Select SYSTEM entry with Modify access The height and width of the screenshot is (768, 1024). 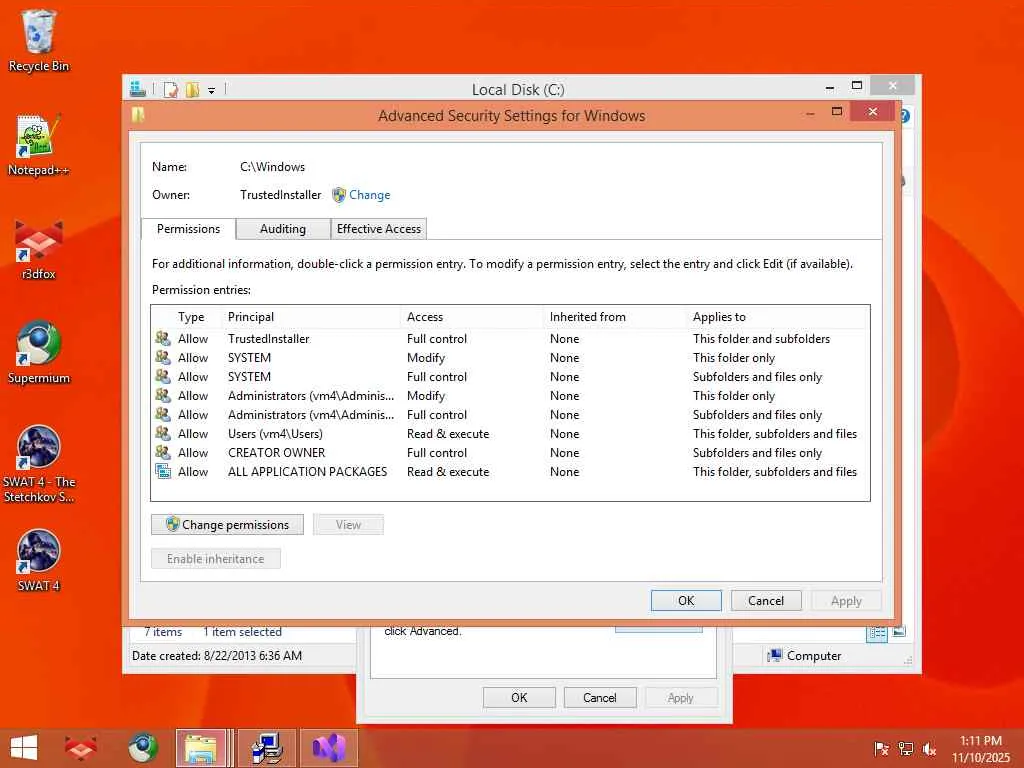(x=510, y=357)
